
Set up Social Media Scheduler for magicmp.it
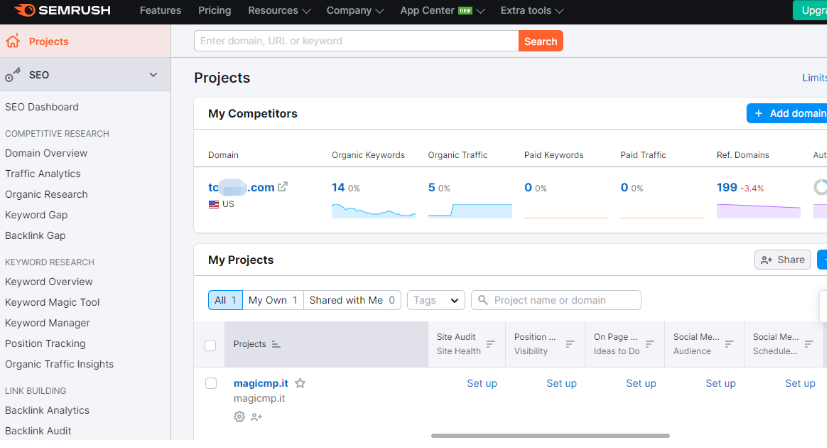(x=800, y=383)
